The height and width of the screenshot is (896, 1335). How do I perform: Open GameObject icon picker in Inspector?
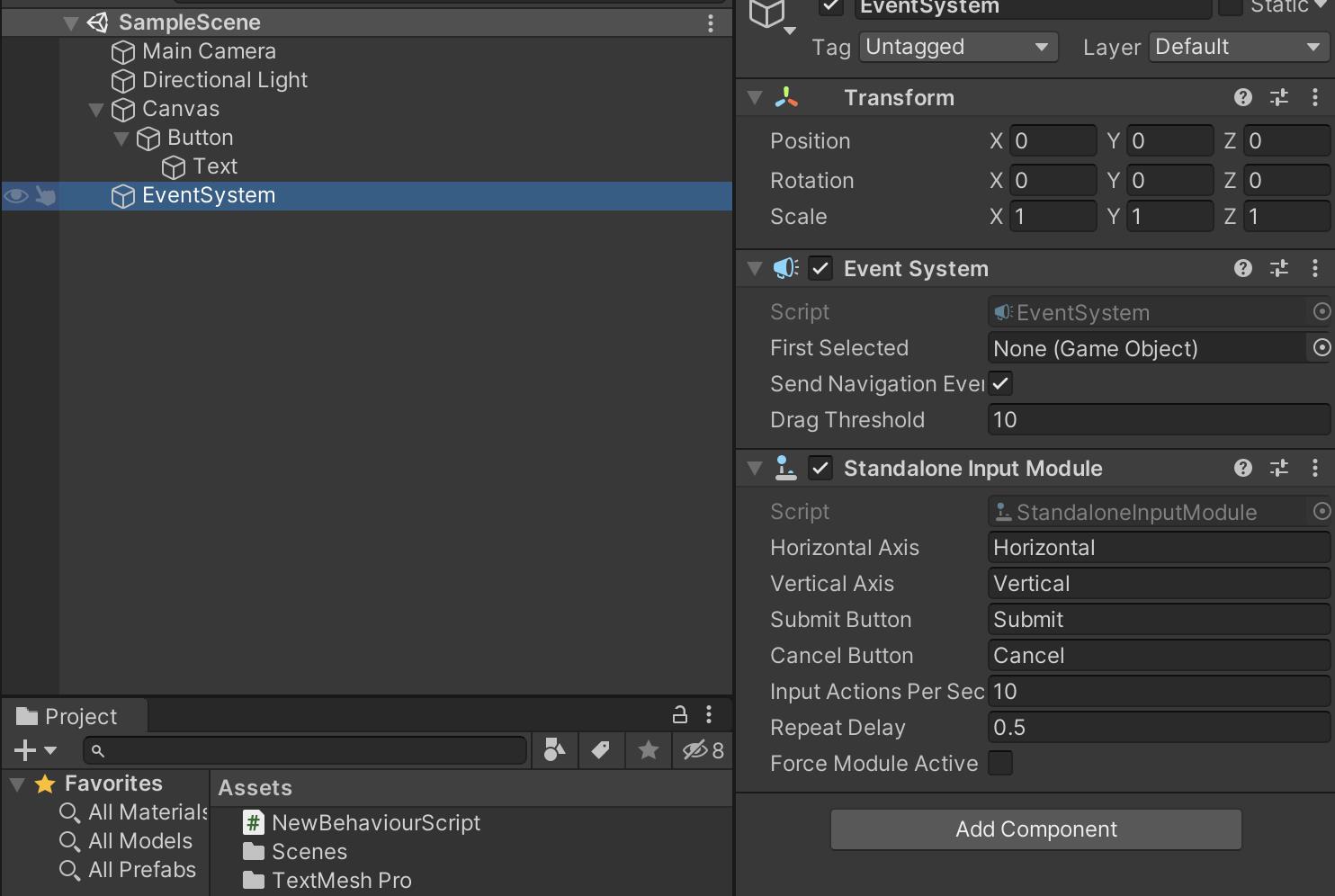tap(773, 16)
